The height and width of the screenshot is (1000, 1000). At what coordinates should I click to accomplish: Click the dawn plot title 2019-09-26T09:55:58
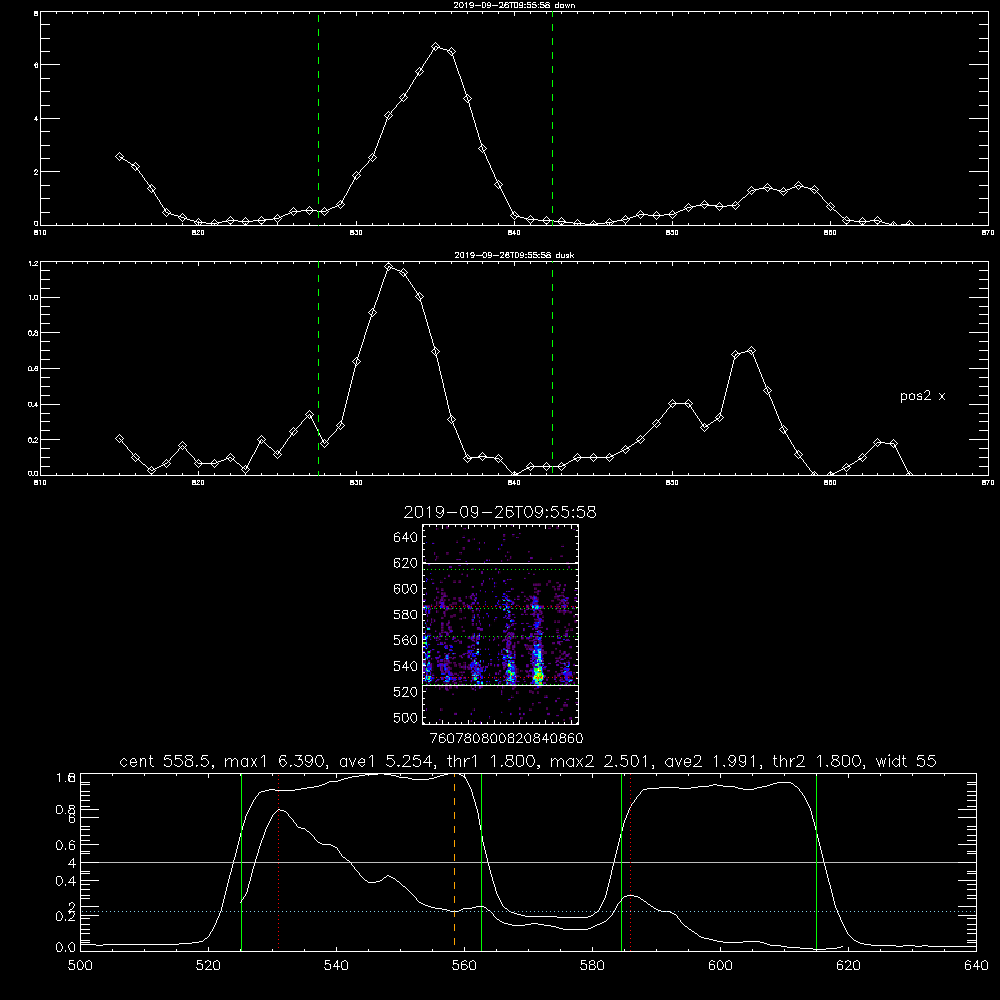click(x=514, y=5)
